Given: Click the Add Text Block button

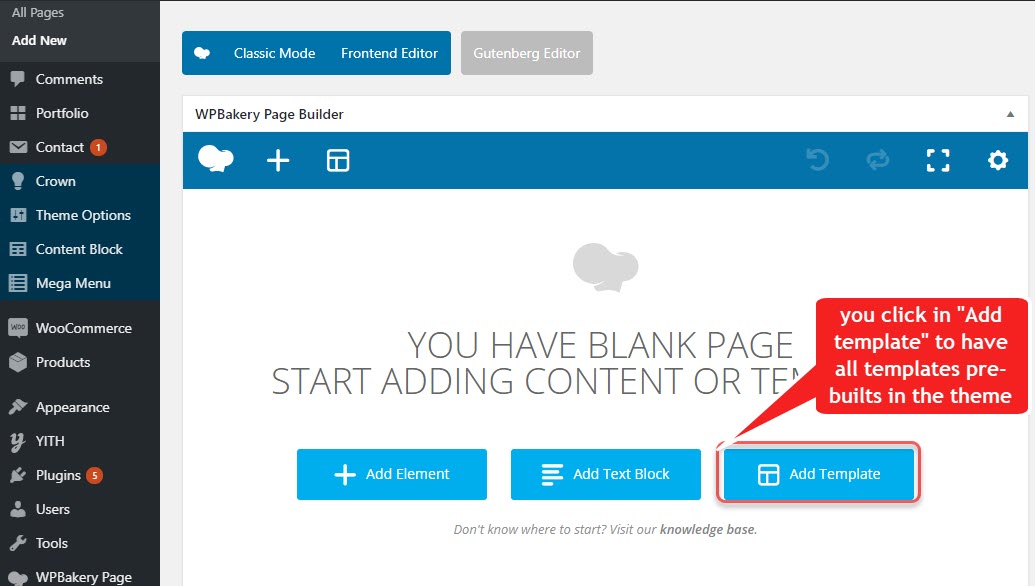Looking at the screenshot, I should click(605, 474).
